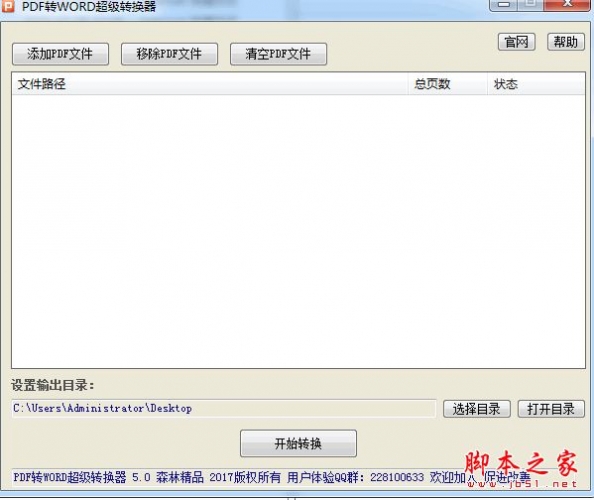Image resolution: width=594 pixels, height=500 pixels.
Task: Open the 官网 website button
Action: [x=516, y=42]
